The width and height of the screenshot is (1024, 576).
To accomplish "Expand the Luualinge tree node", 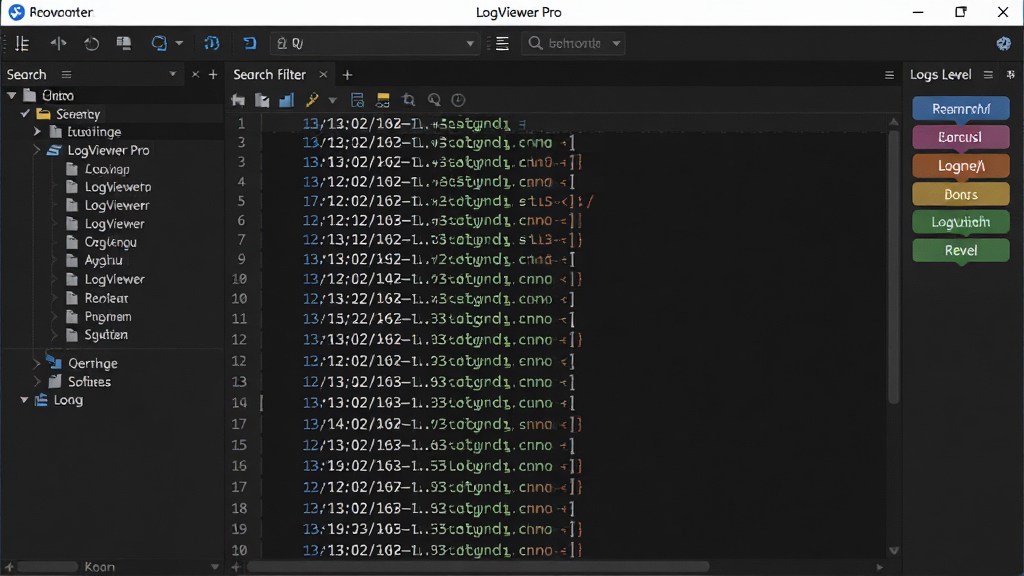I will (37, 131).
